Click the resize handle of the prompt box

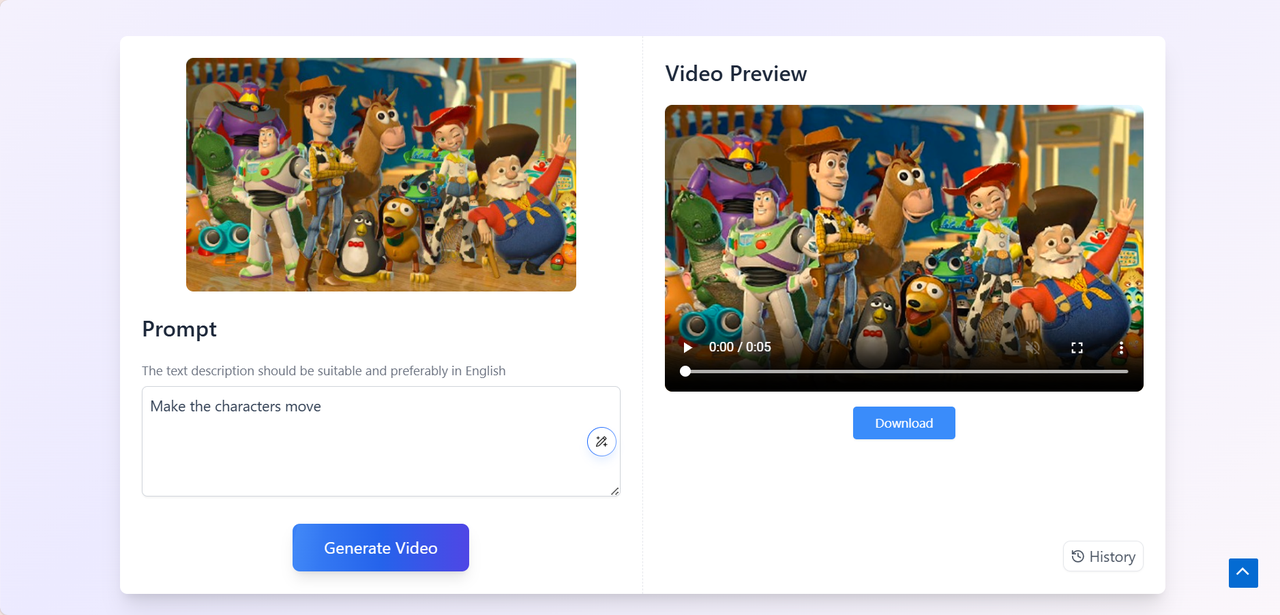click(614, 490)
